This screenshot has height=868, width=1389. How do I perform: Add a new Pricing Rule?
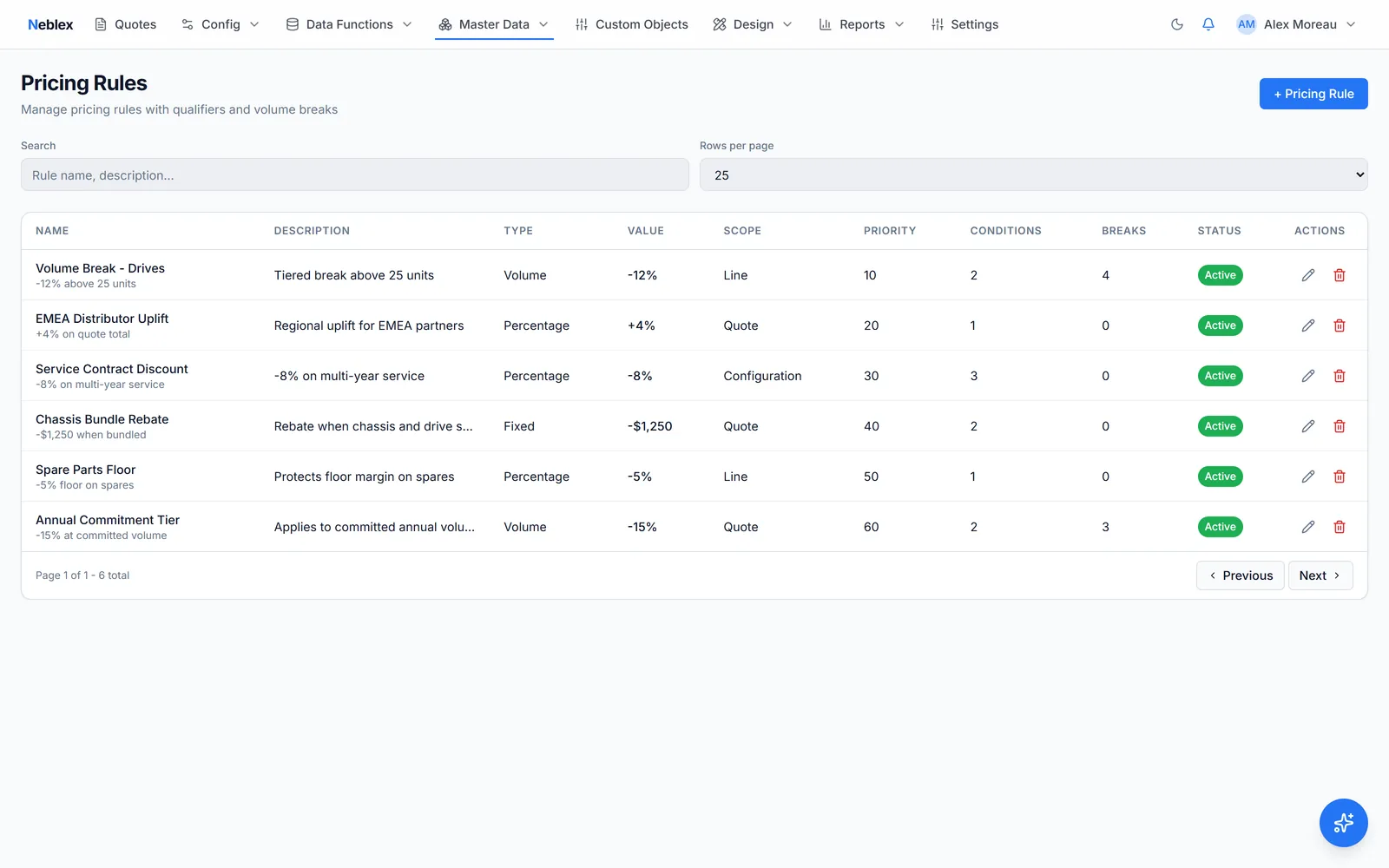coord(1313,94)
